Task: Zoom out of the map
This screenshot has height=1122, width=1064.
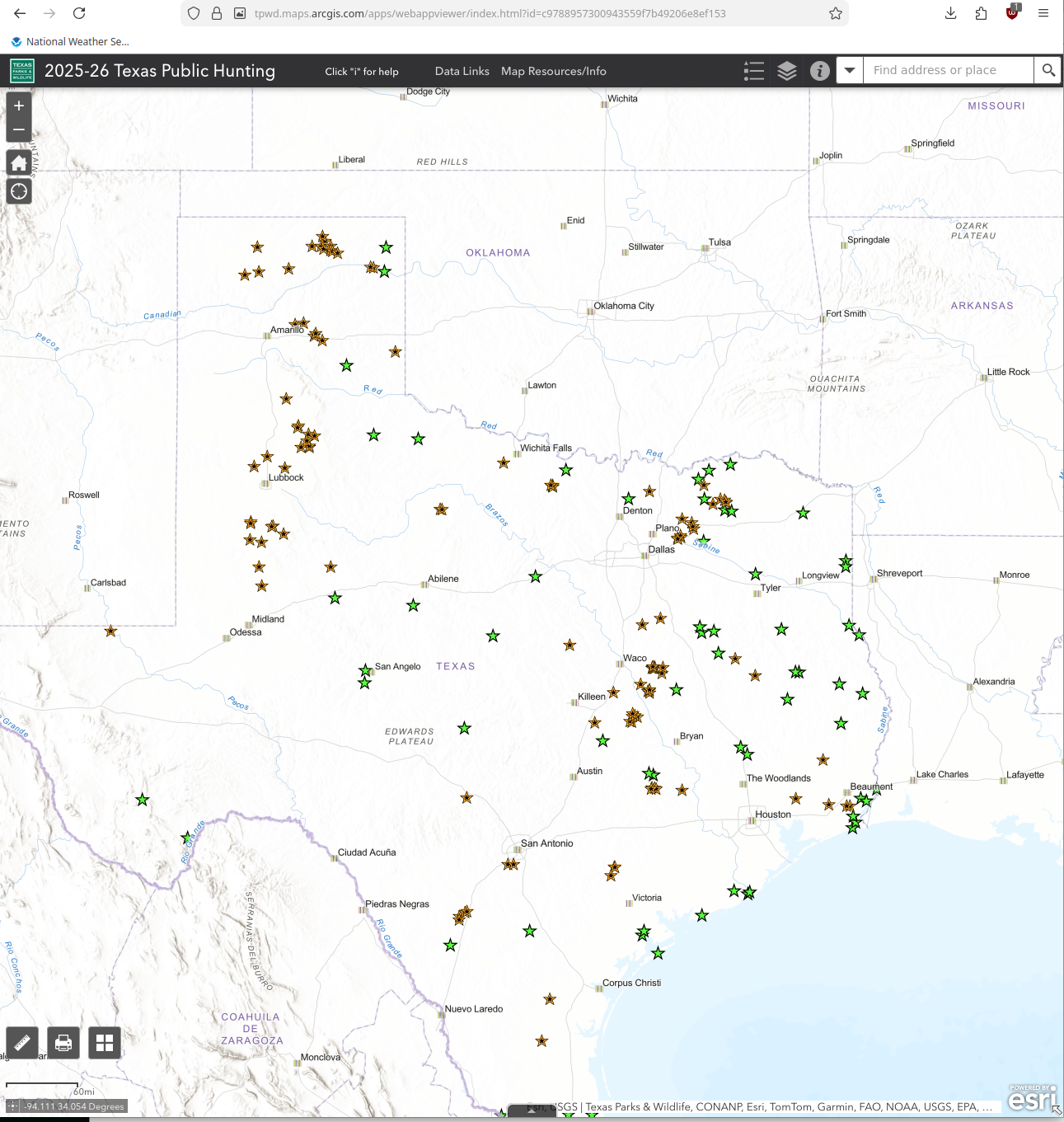Action: point(19,130)
